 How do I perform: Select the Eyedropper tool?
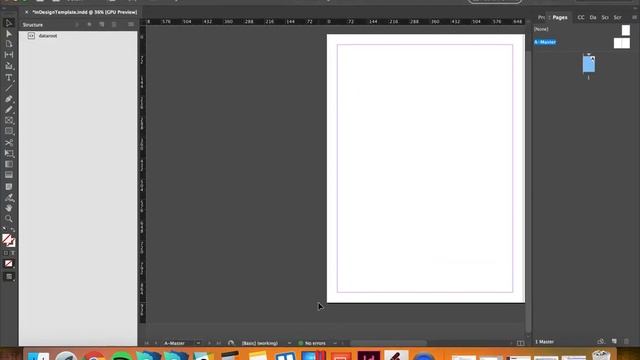tap(9, 198)
